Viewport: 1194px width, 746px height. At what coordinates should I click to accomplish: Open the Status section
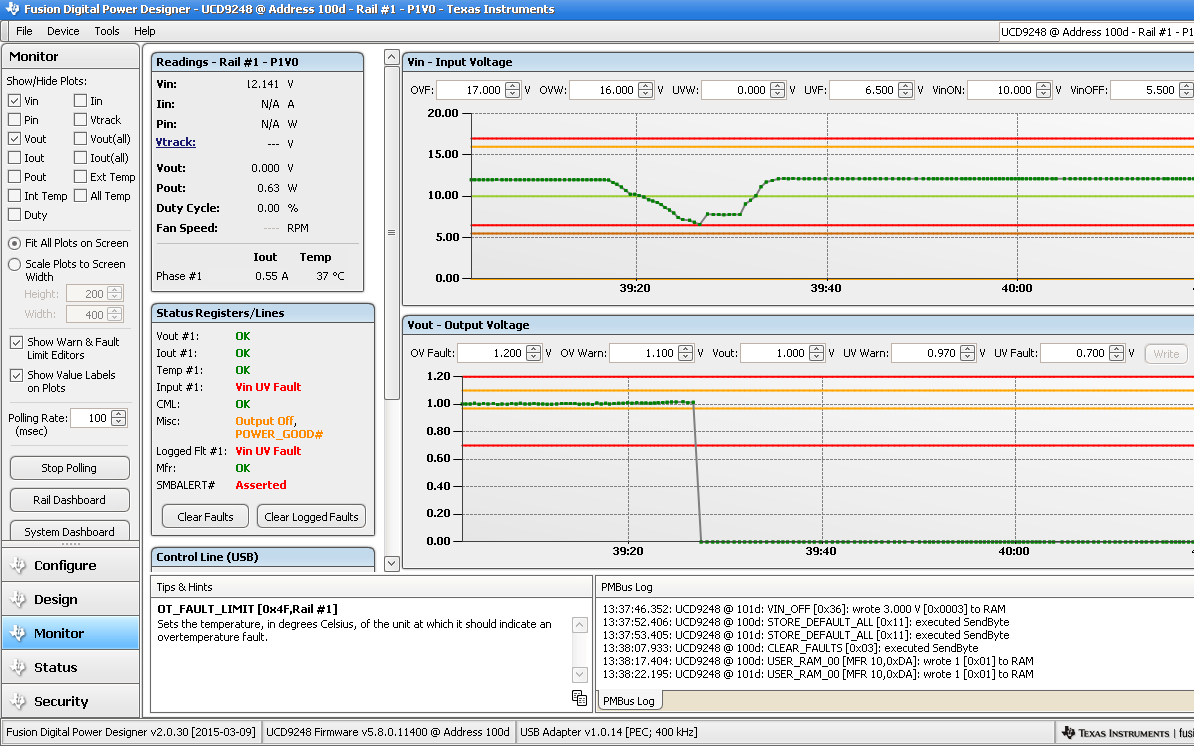coord(71,668)
